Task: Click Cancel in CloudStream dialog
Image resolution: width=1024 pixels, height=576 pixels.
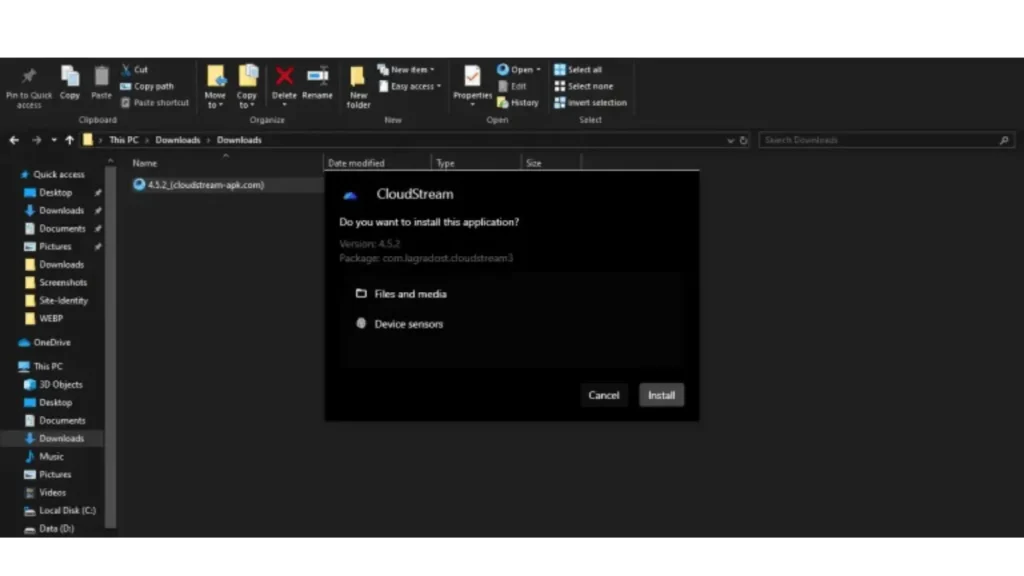Action: [603, 395]
